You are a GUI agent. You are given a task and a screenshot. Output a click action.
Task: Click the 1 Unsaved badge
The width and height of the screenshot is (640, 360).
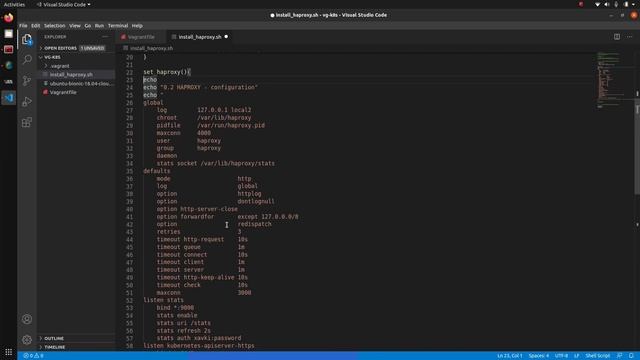click(92, 48)
